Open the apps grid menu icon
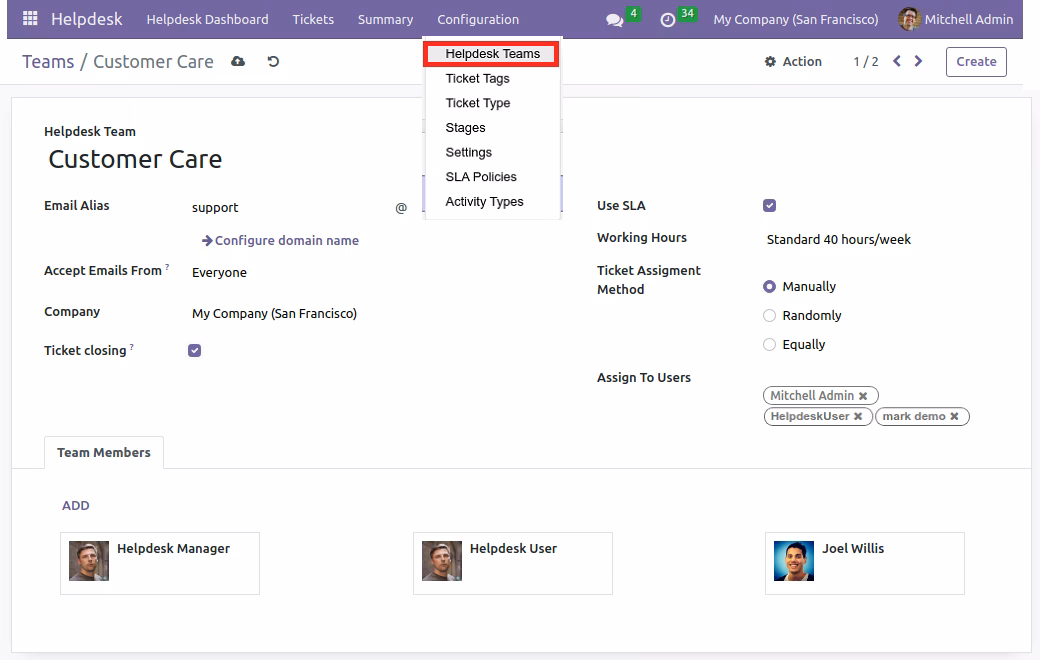 (30, 19)
